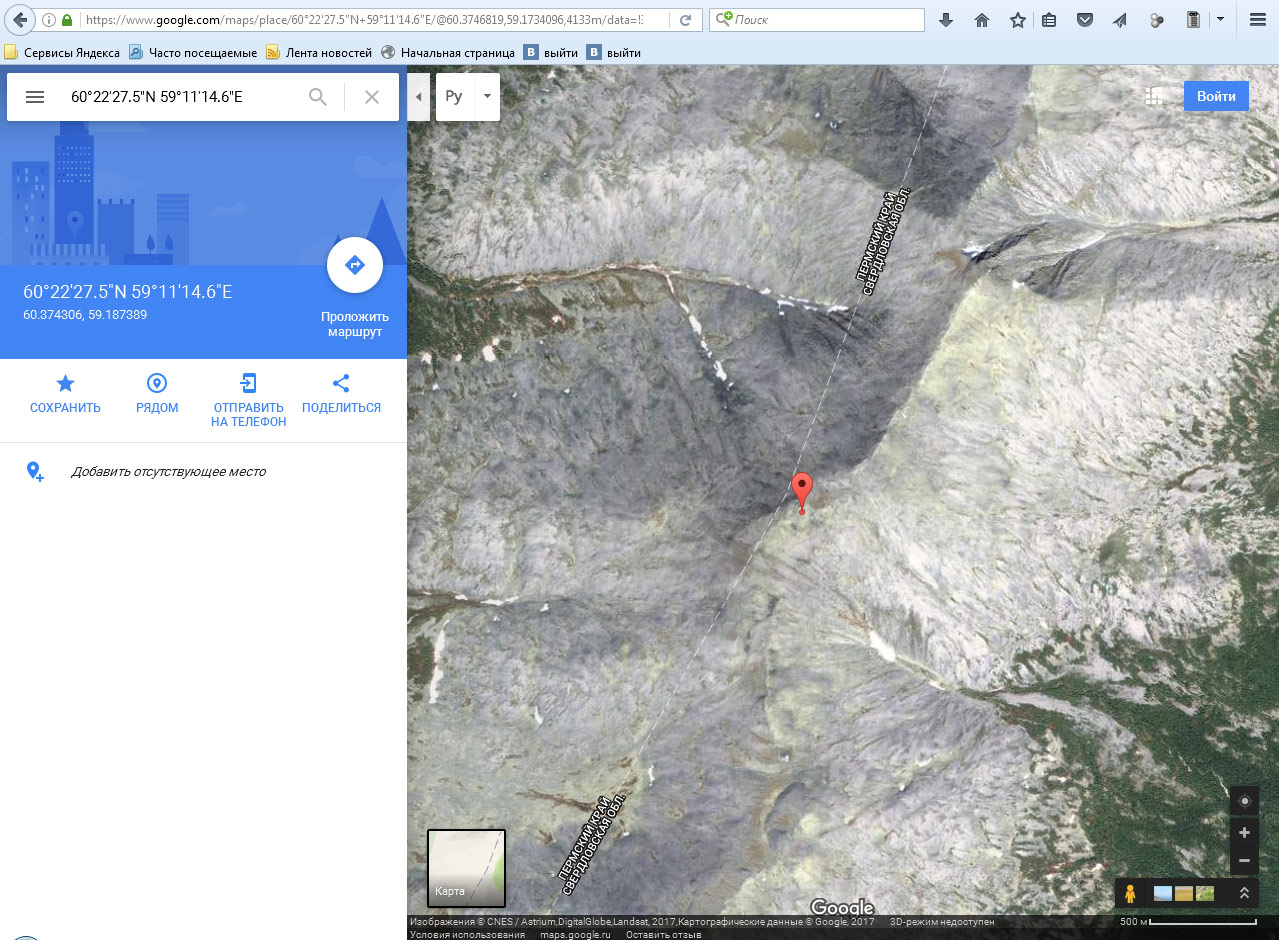Viewport: 1279px width, 940px height.
Task: Show my location on the map
Action: tap(1244, 801)
